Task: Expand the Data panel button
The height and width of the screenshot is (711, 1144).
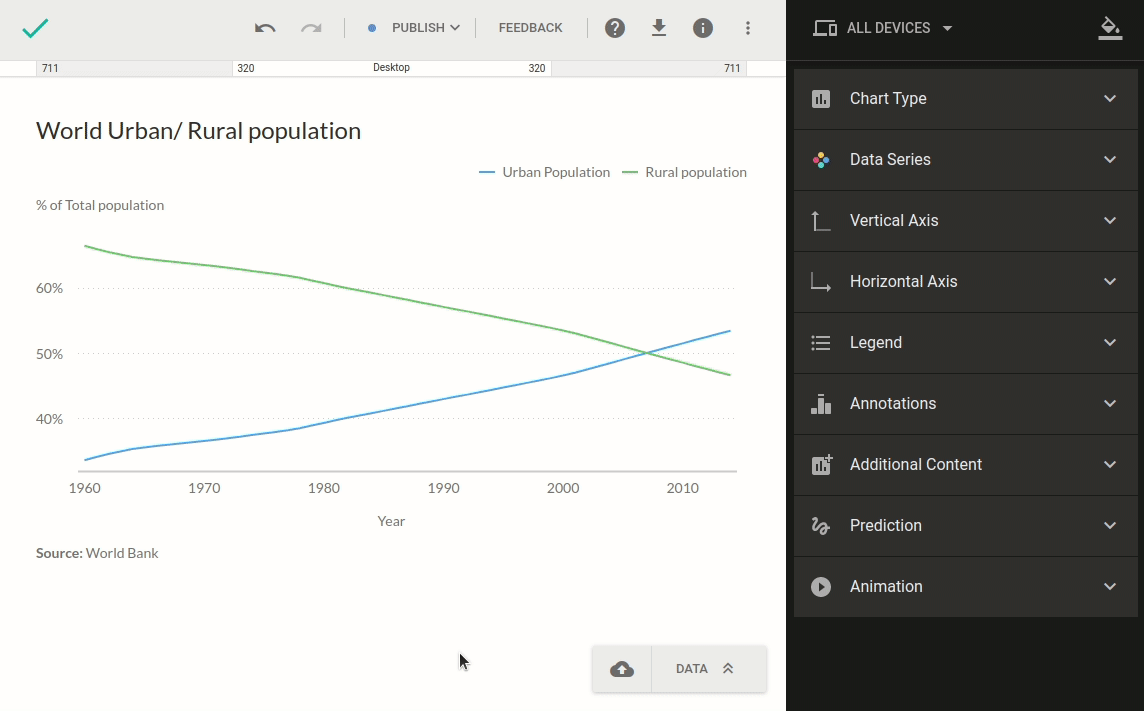Action: (x=708, y=669)
